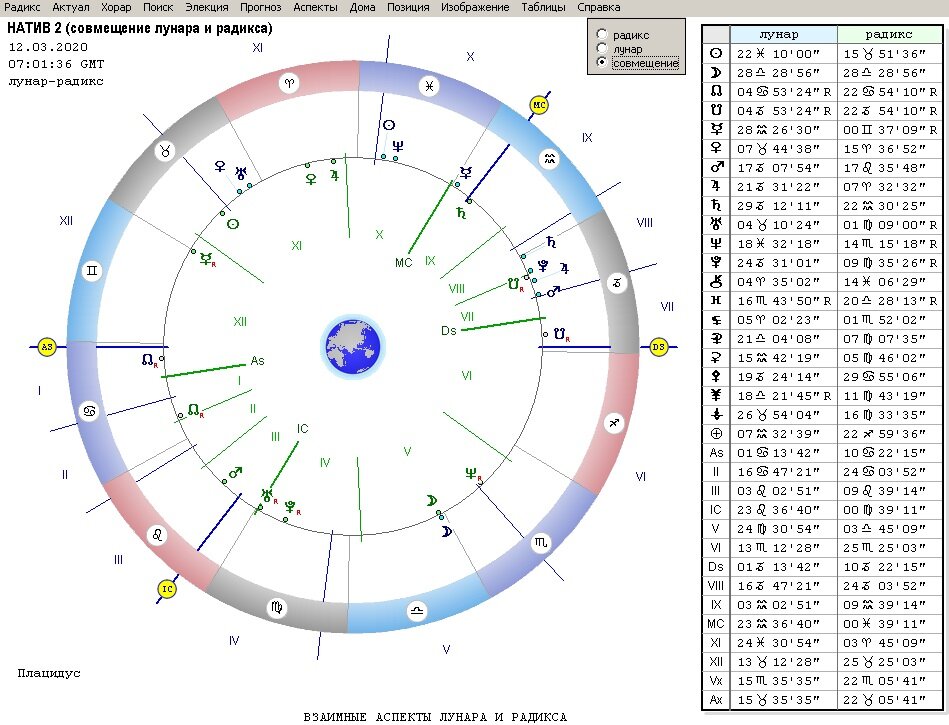Click the time 07:01:36 GMT
Viewport: 949px width, 725px height.
click(x=56, y=64)
